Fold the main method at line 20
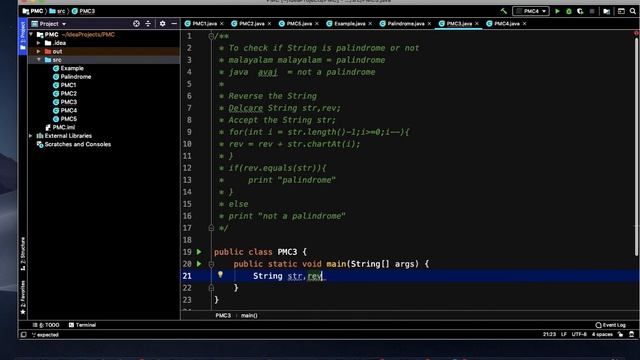640x360 pixels. point(211,264)
